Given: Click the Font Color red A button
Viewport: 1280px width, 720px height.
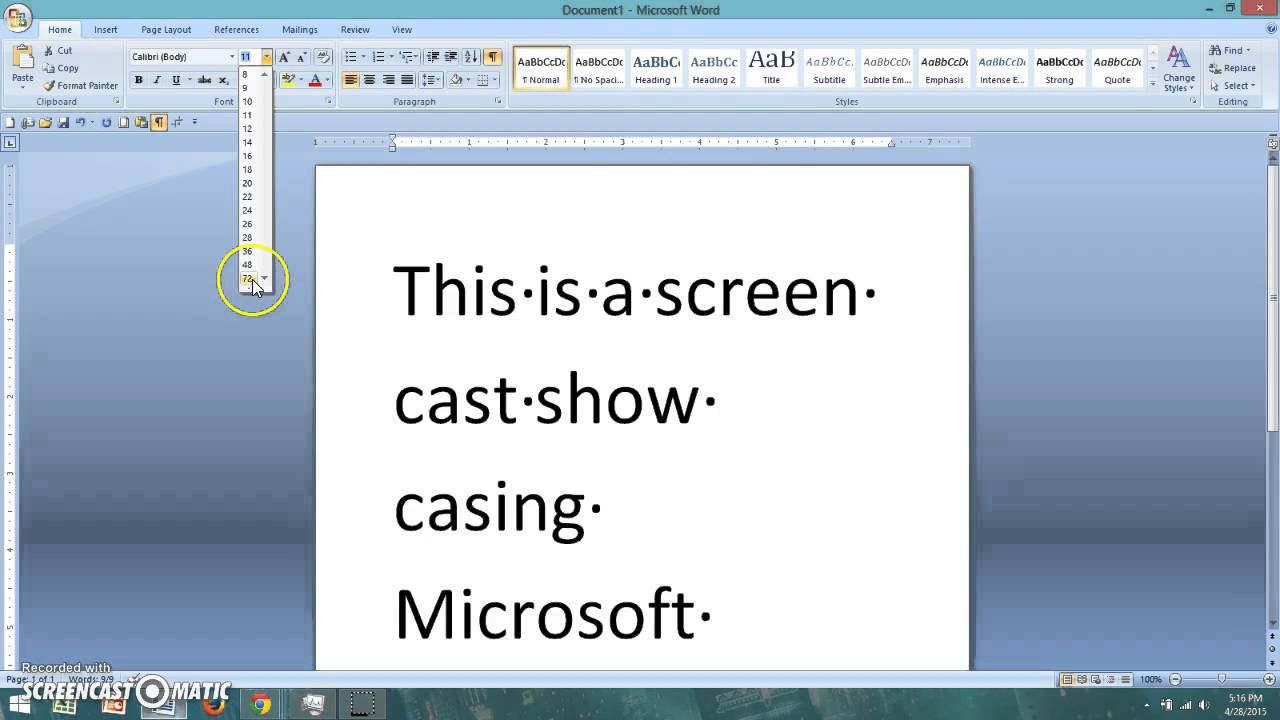Looking at the screenshot, I should tap(315, 80).
